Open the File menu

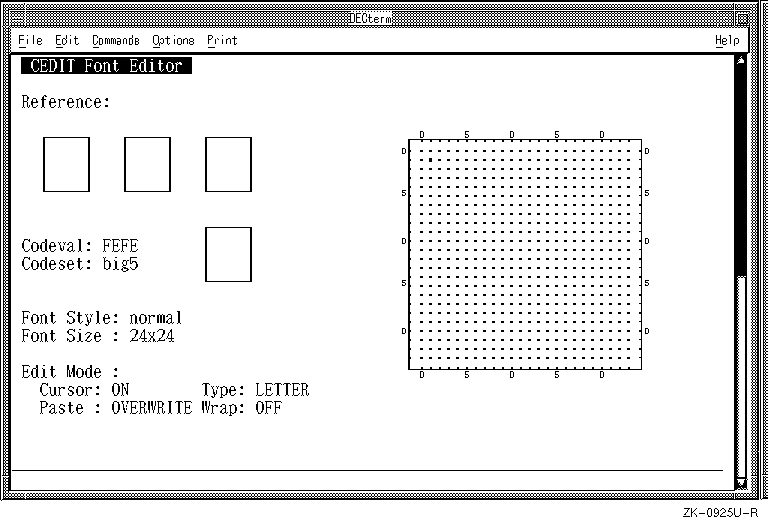(x=30, y=40)
